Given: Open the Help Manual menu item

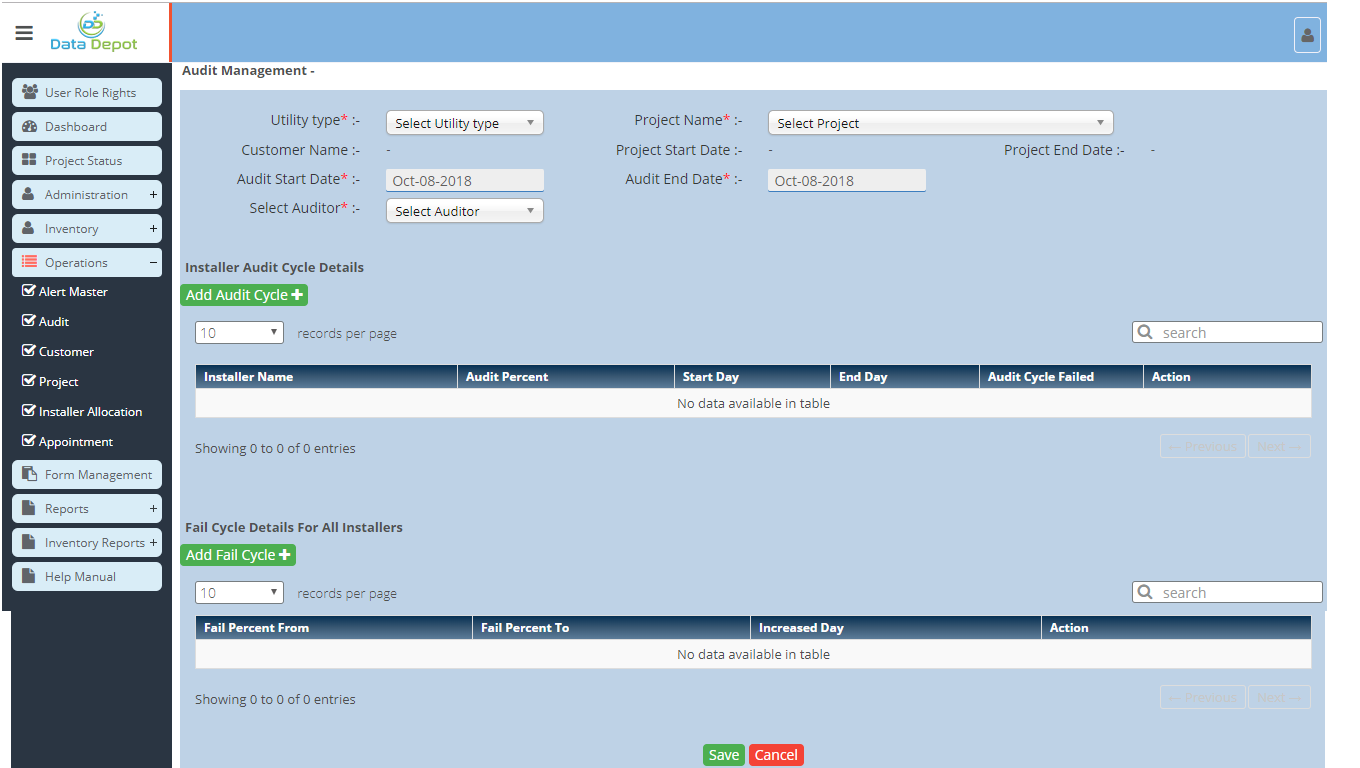Looking at the screenshot, I should coord(87,577).
